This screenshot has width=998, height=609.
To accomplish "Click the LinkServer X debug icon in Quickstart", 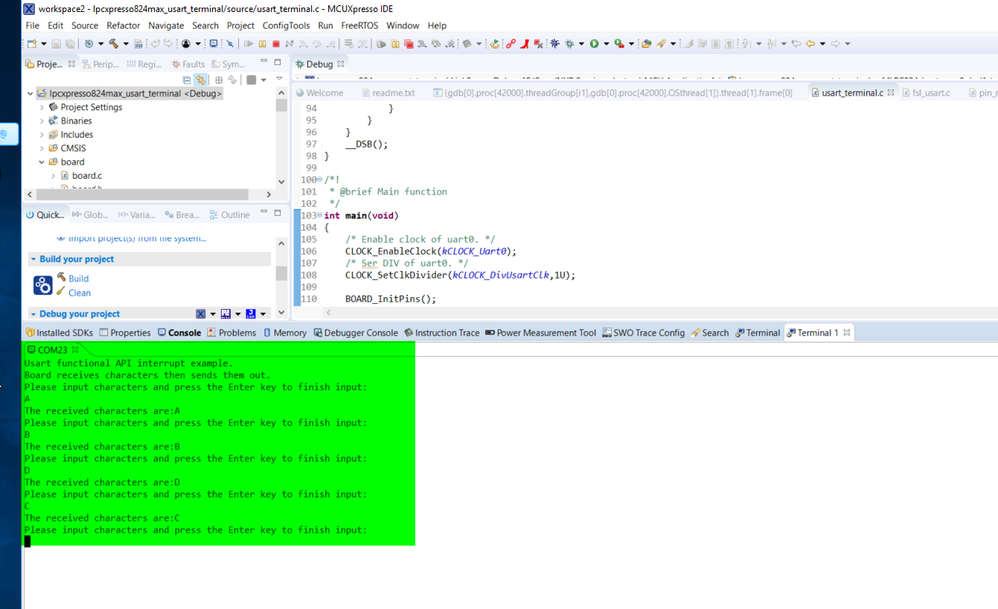I will click(200, 314).
